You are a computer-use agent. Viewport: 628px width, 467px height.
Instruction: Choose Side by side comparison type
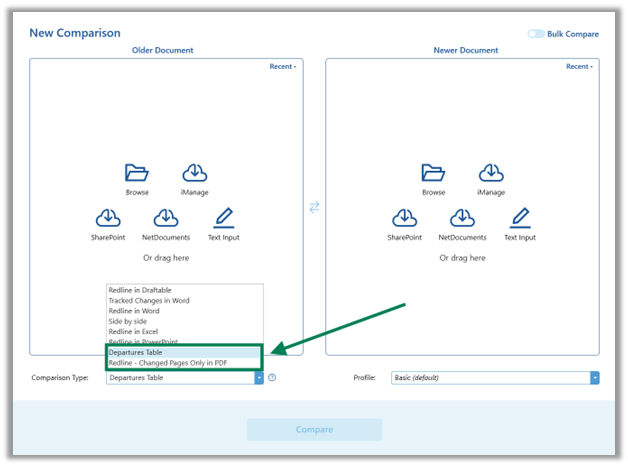click(x=185, y=321)
